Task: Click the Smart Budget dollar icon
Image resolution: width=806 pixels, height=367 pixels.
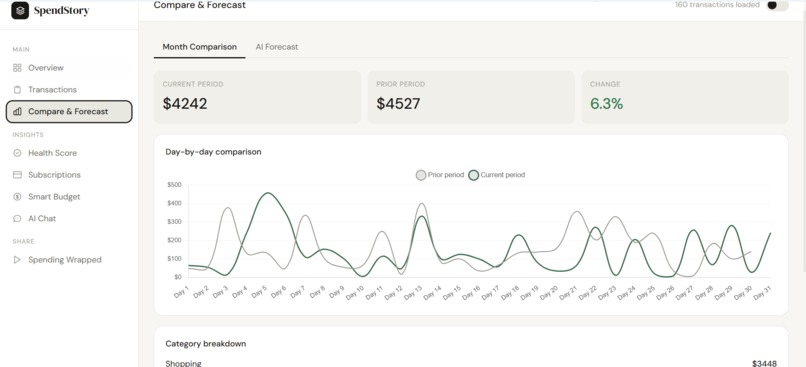Action: [x=17, y=197]
